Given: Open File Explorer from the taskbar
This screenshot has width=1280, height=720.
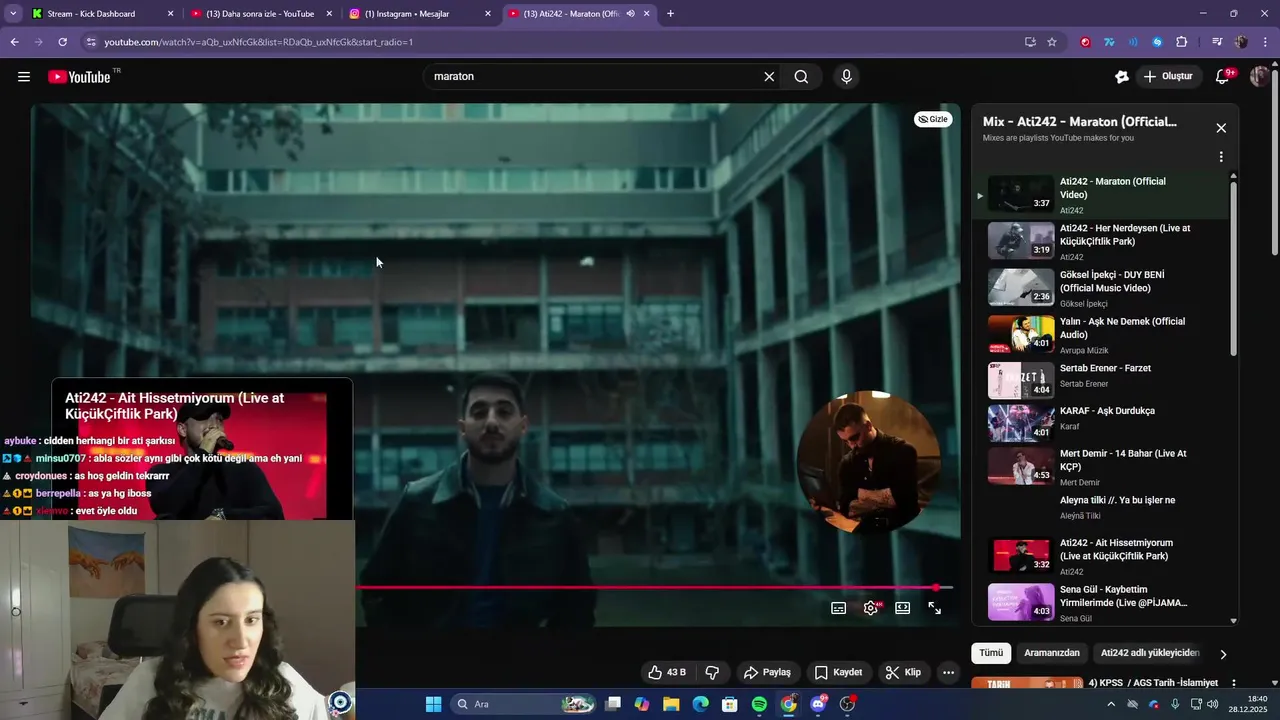Looking at the screenshot, I should pyautogui.click(x=671, y=704).
